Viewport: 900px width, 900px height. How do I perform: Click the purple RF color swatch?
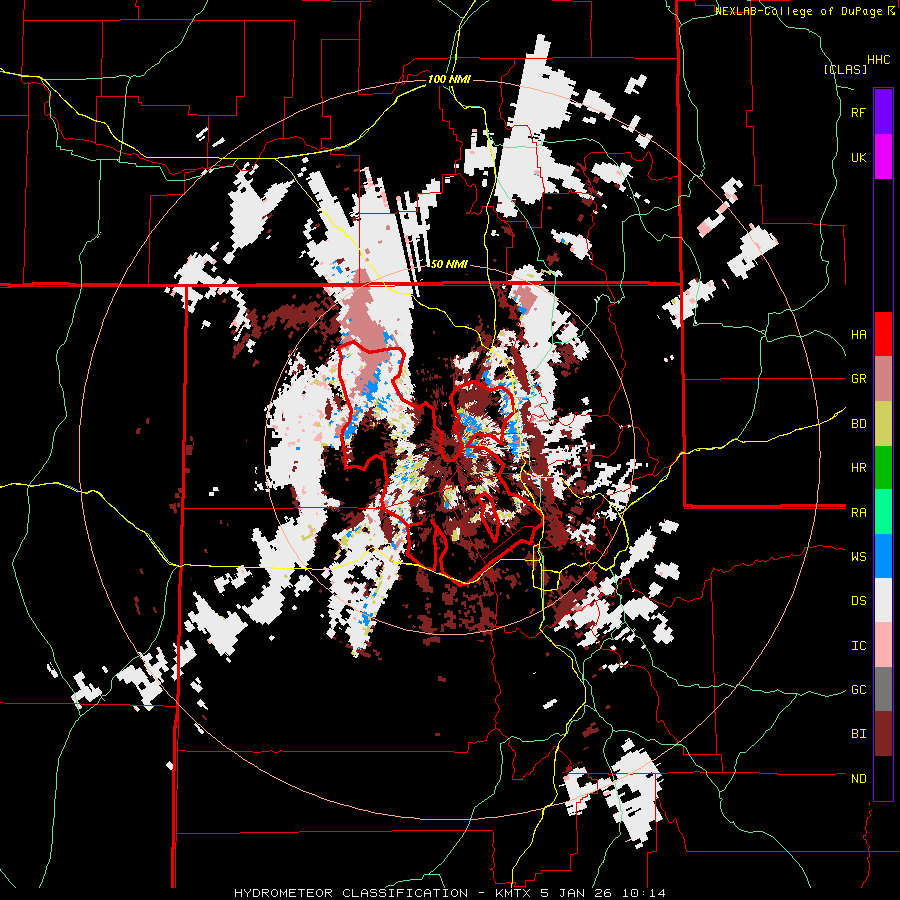(883, 112)
